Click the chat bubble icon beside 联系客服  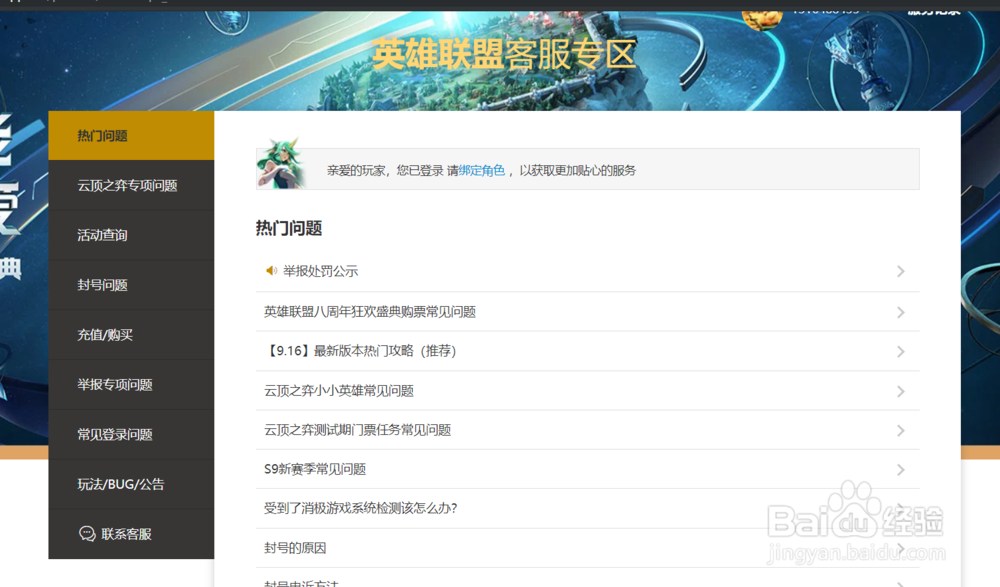pos(87,534)
